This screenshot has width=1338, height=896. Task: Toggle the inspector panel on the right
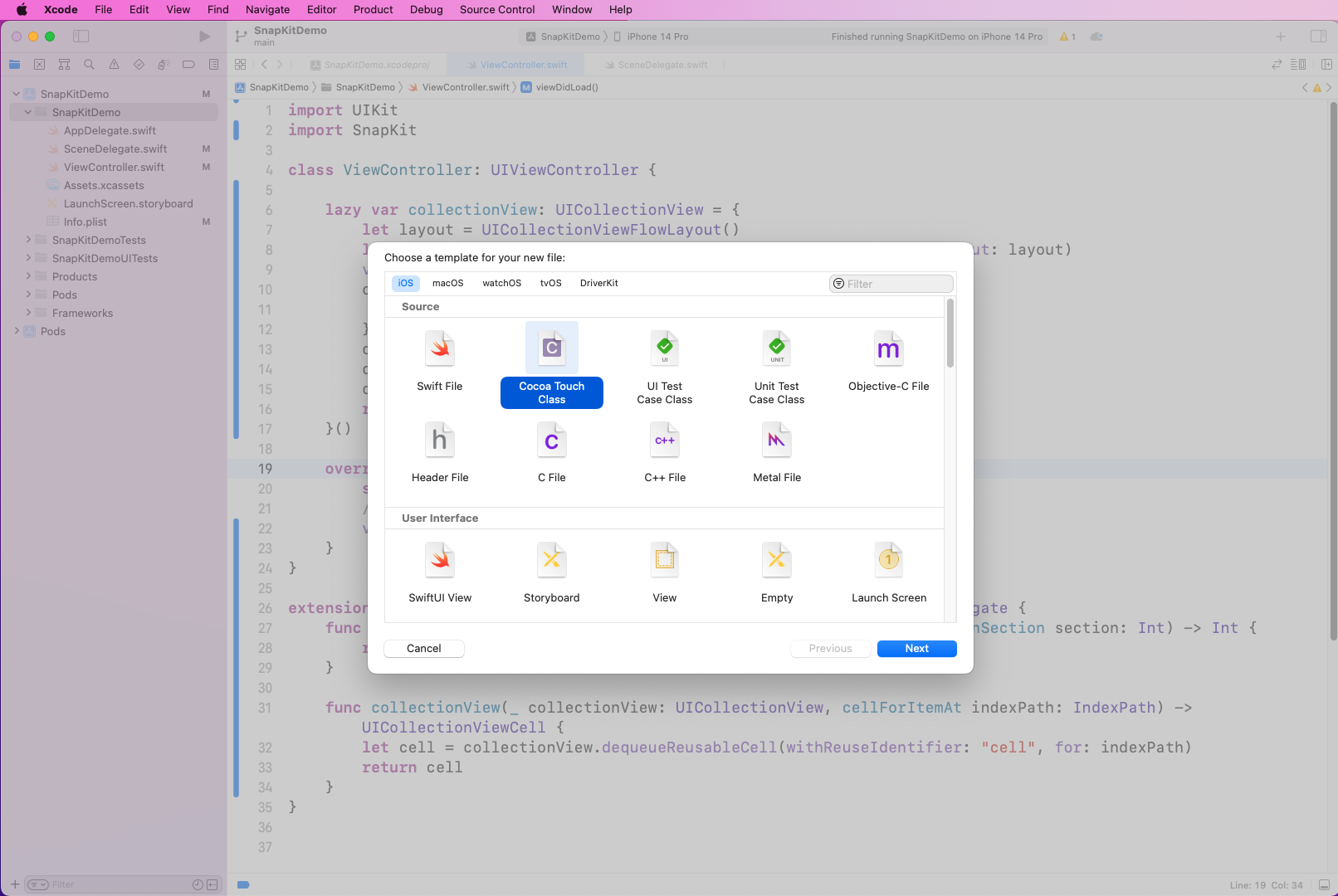click(1318, 37)
